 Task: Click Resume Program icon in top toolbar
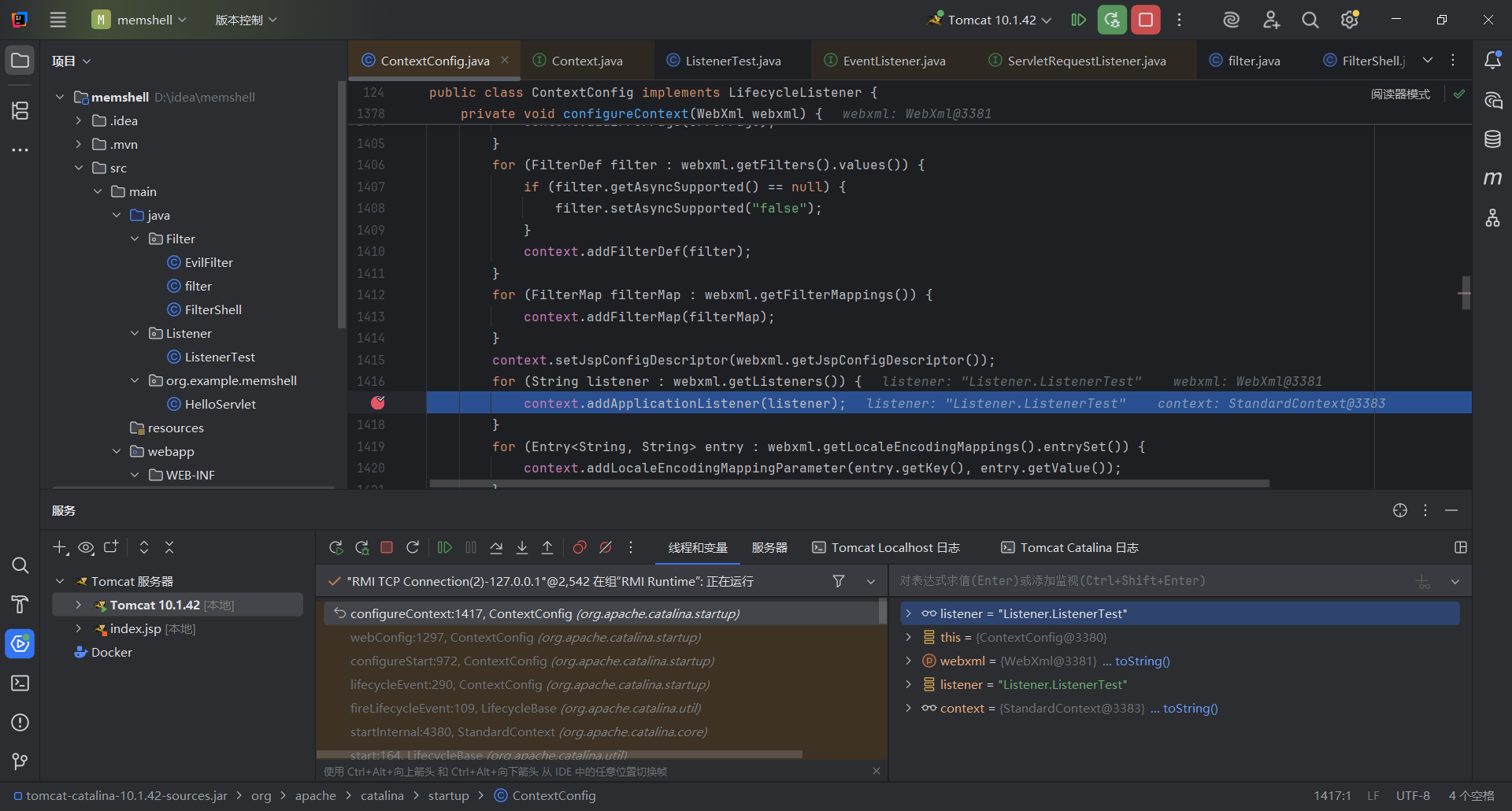click(1079, 20)
